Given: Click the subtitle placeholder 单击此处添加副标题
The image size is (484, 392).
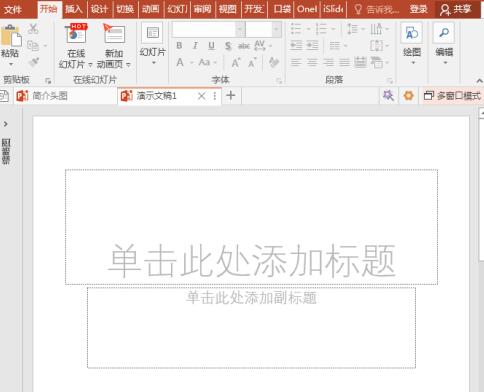Looking at the screenshot, I should (251, 328).
